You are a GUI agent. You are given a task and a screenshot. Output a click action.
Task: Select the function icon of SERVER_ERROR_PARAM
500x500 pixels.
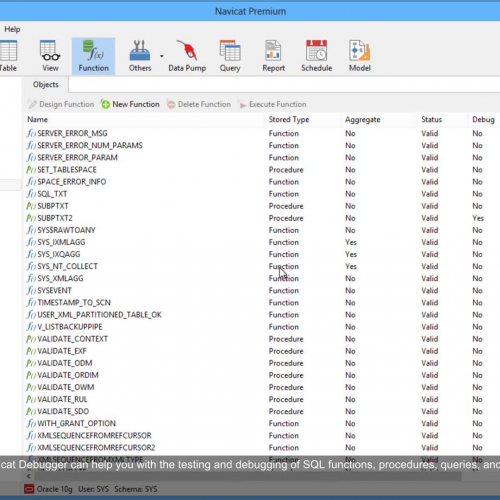point(31,157)
